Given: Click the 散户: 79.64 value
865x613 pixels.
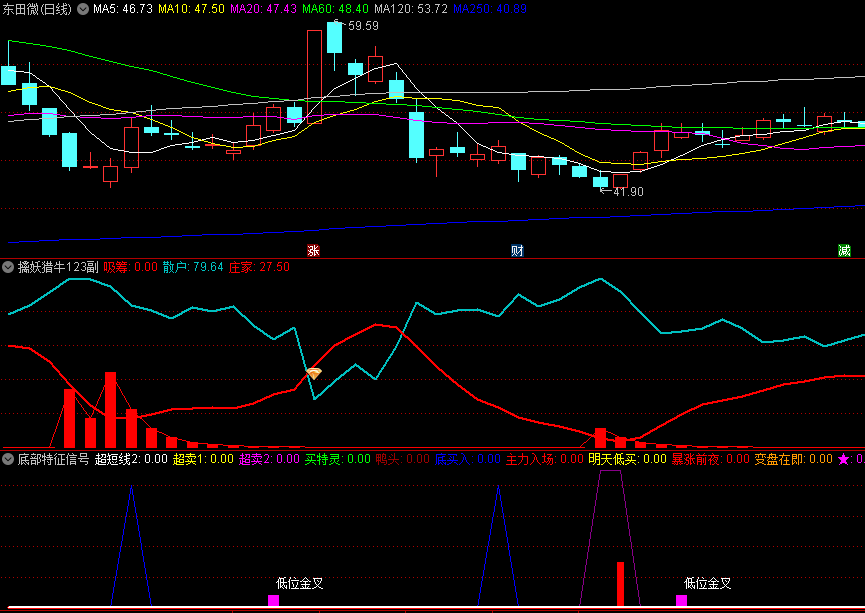Looking at the screenshot, I should coord(193,268).
